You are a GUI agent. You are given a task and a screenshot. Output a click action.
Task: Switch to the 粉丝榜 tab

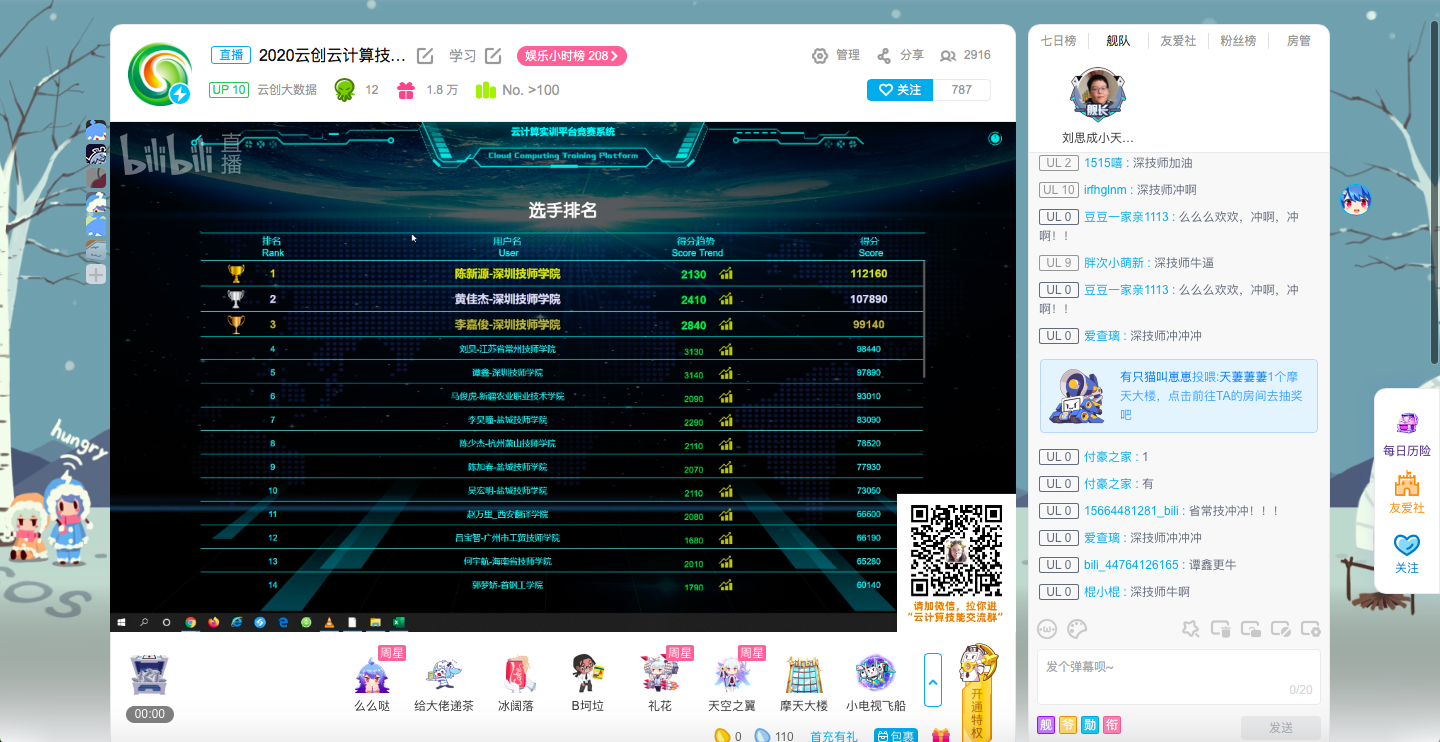click(1238, 41)
